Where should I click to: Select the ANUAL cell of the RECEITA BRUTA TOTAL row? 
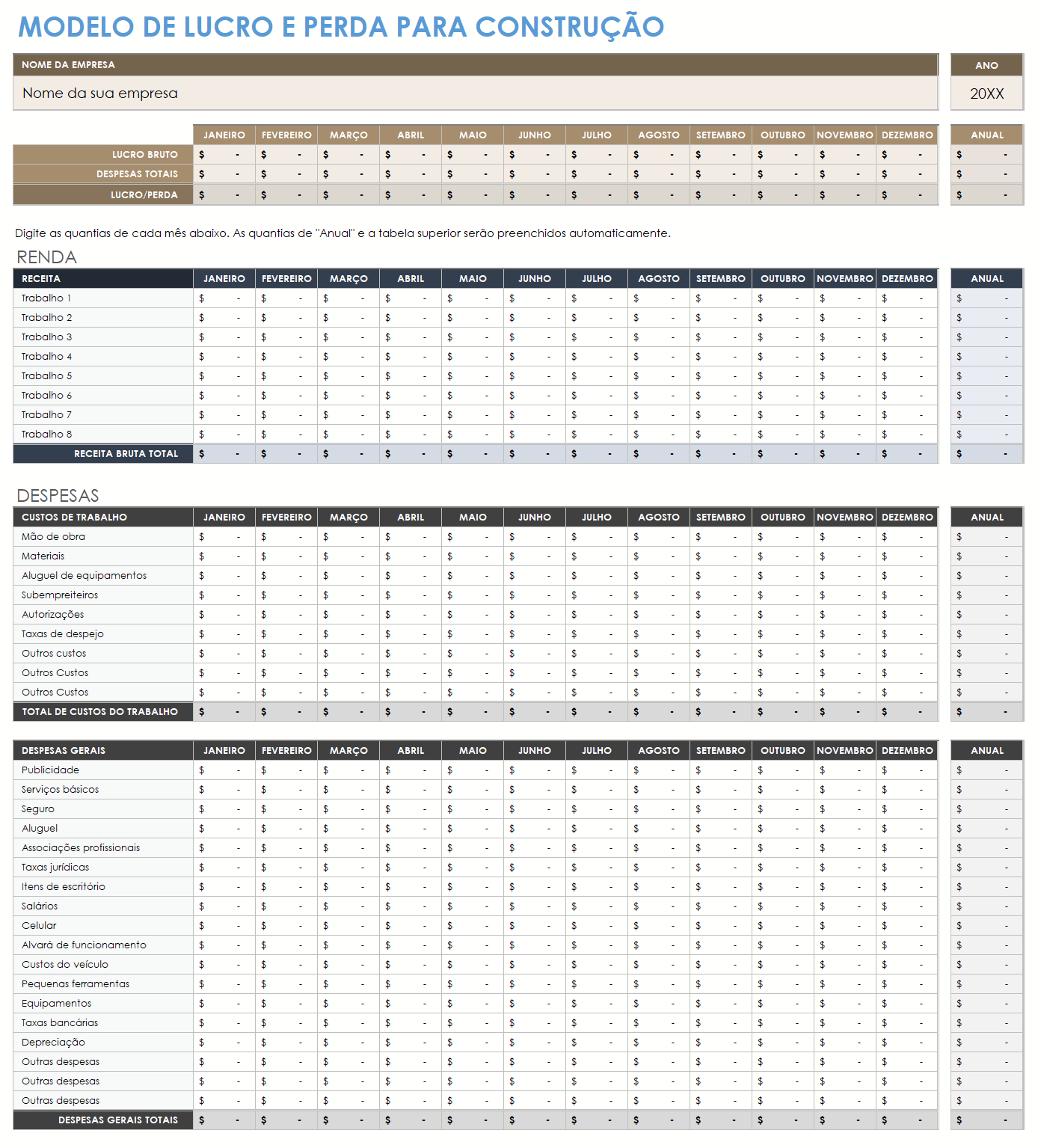[987, 454]
